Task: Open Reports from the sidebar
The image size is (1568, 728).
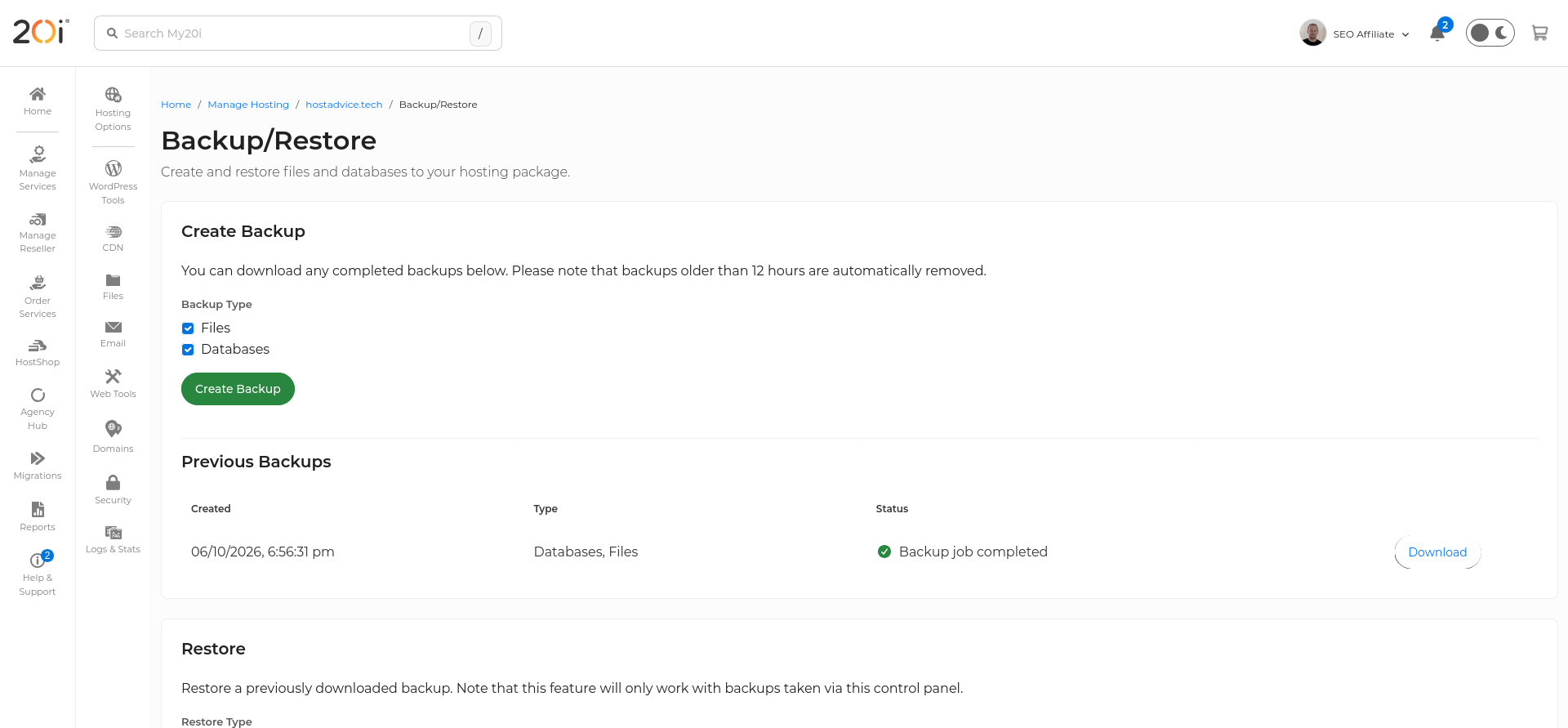Action: [38, 516]
